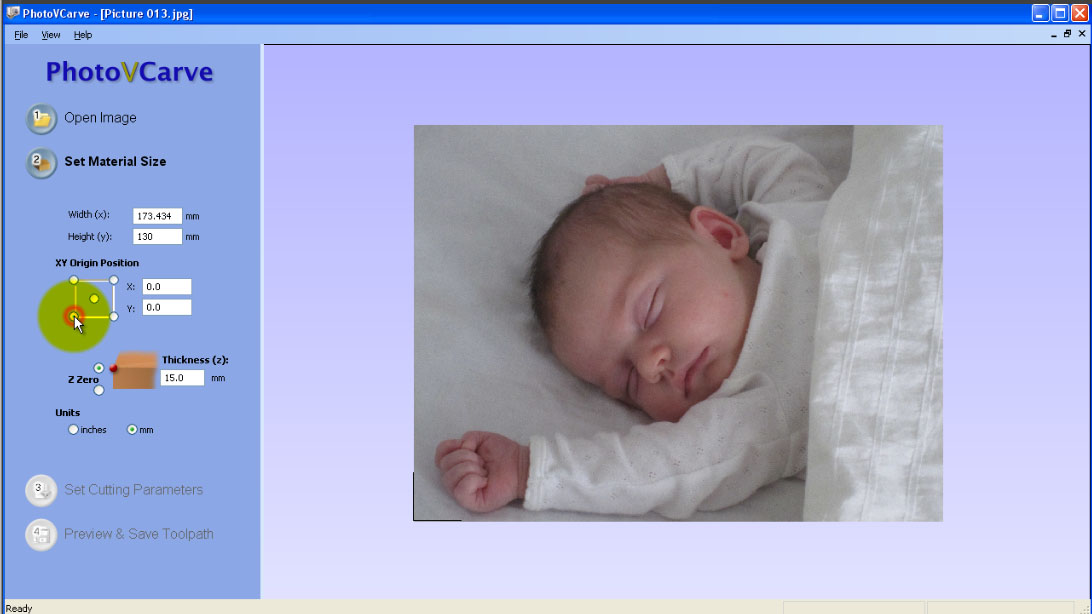Click the Ready status bar text

(19, 608)
